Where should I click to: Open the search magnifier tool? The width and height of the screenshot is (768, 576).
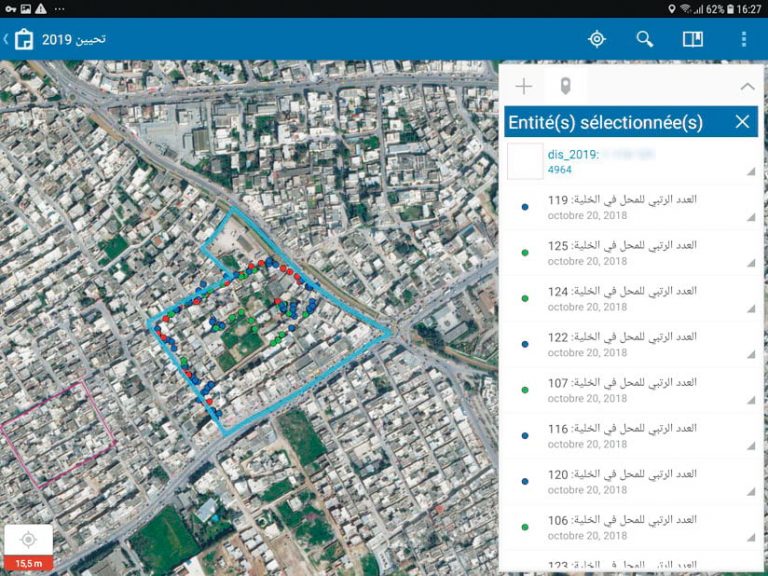pos(645,39)
